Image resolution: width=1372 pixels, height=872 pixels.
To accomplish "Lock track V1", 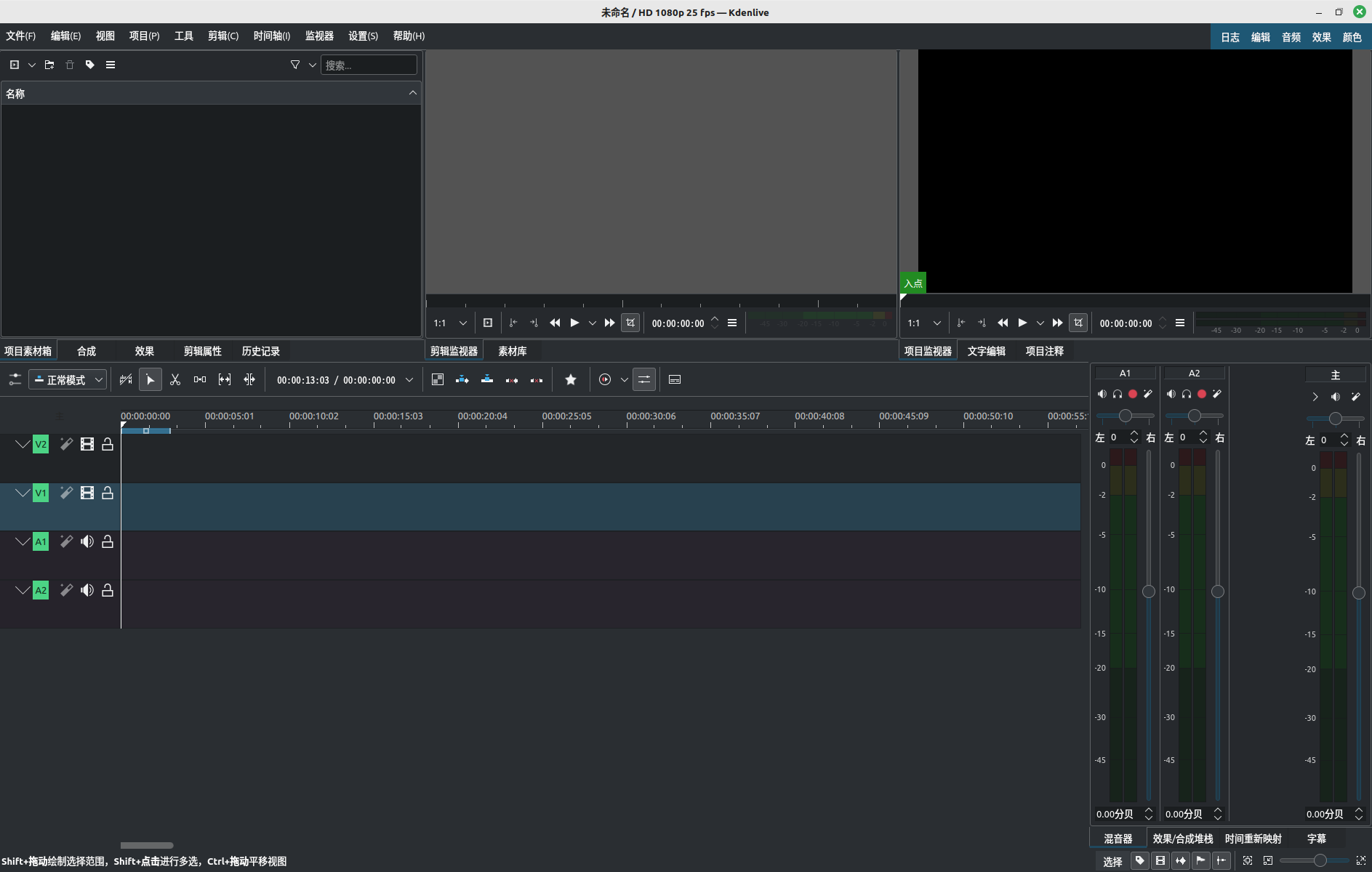I will [x=108, y=493].
